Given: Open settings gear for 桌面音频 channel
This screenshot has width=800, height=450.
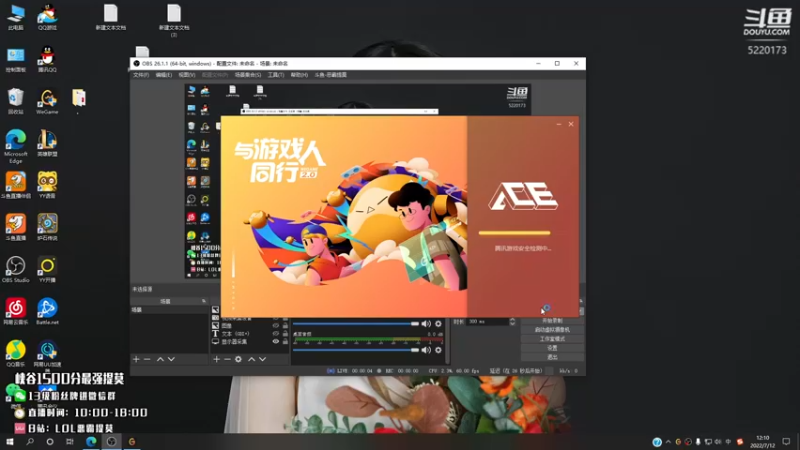Looking at the screenshot, I should point(438,350).
